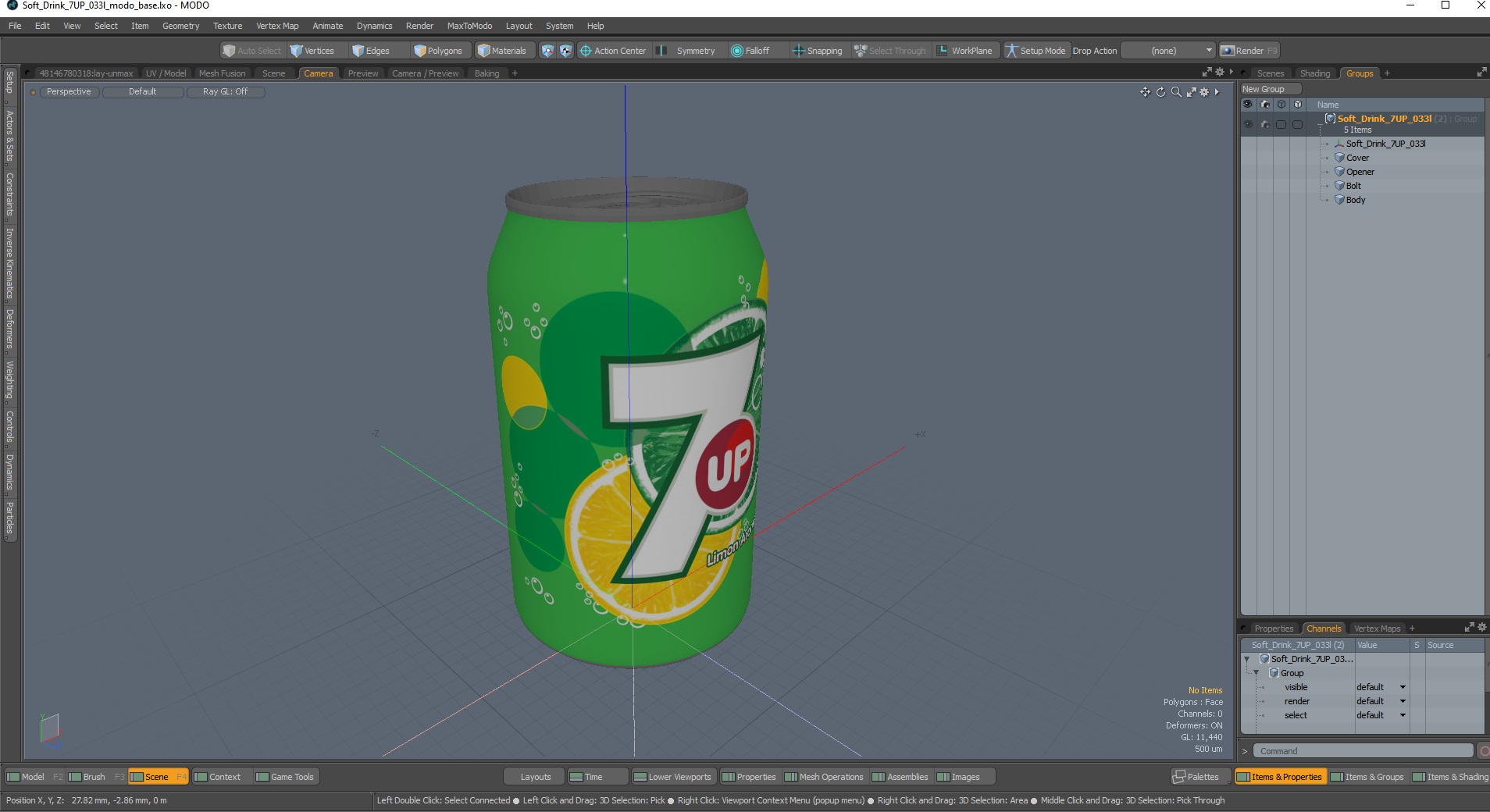Maximize the Channels panel

1469,627
